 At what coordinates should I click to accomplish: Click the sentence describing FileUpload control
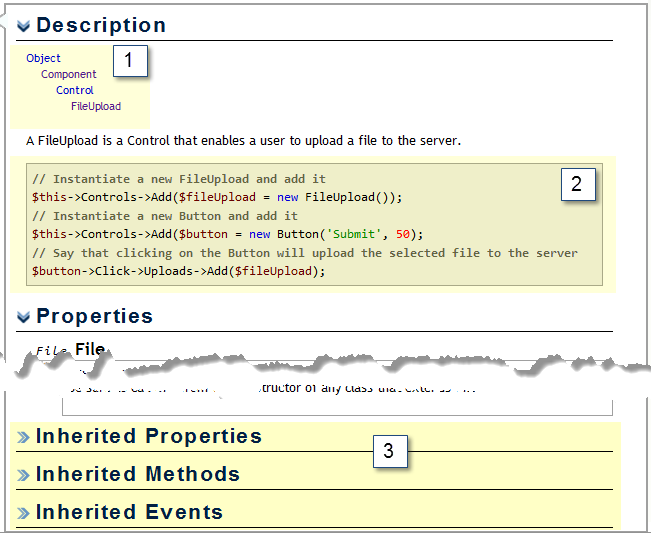click(243, 141)
